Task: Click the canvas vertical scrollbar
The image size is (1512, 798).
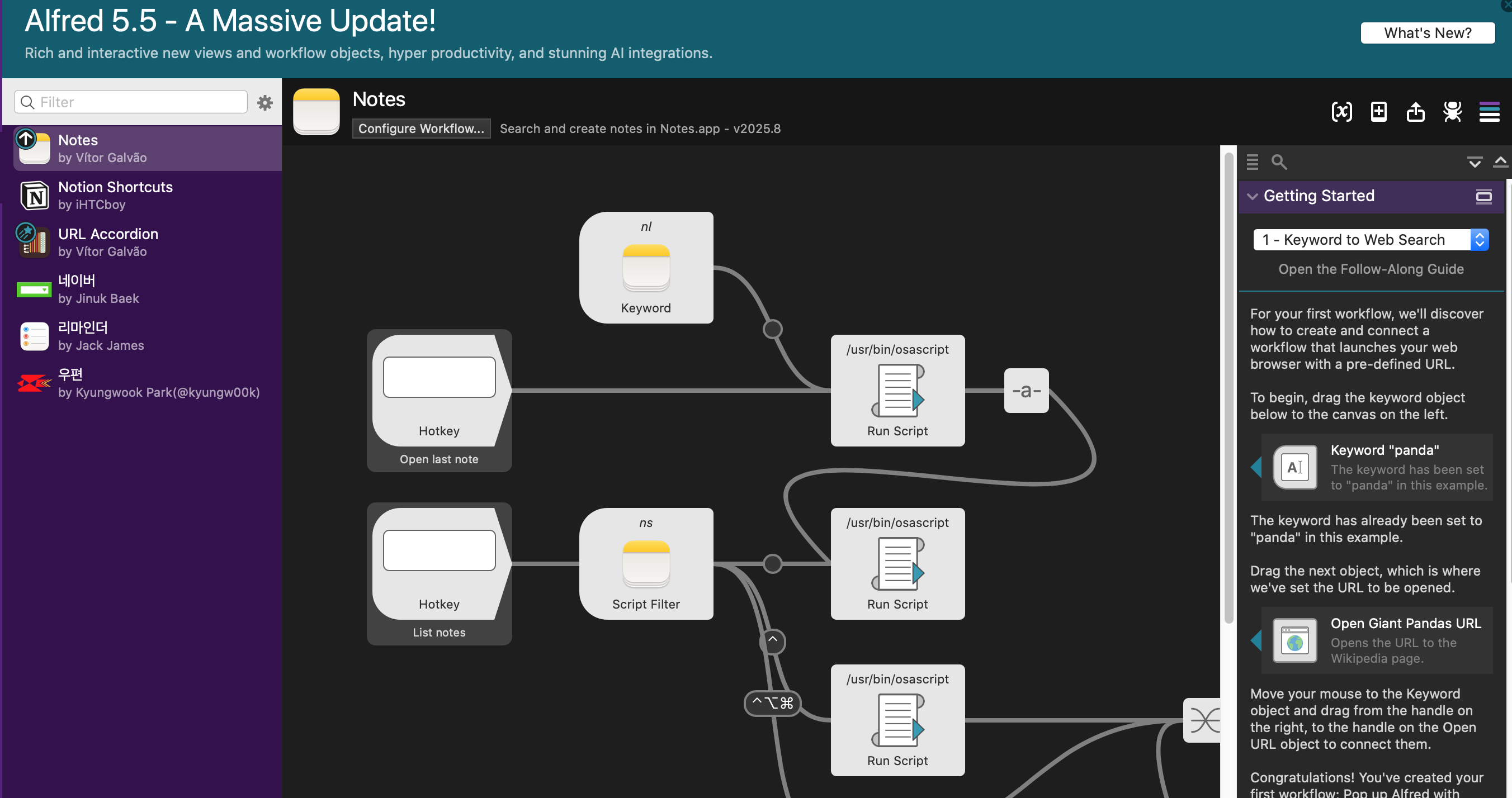Action: [1229, 387]
